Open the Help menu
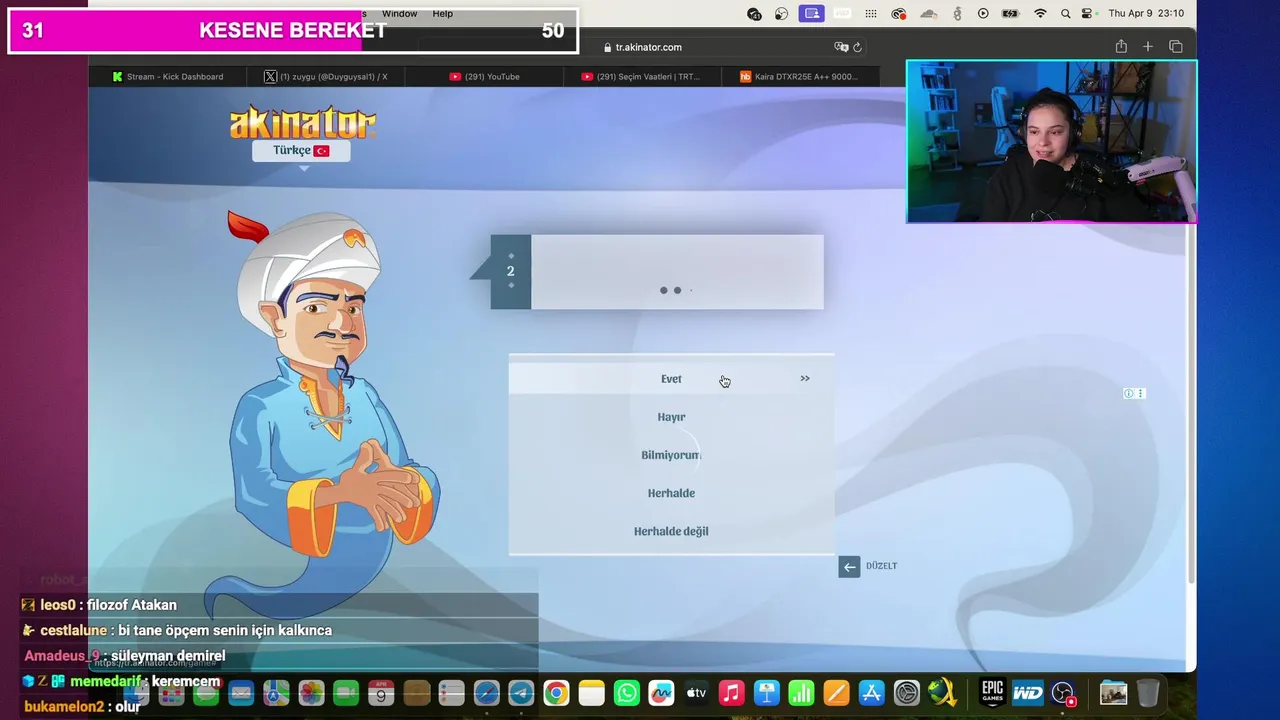 coord(443,13)
